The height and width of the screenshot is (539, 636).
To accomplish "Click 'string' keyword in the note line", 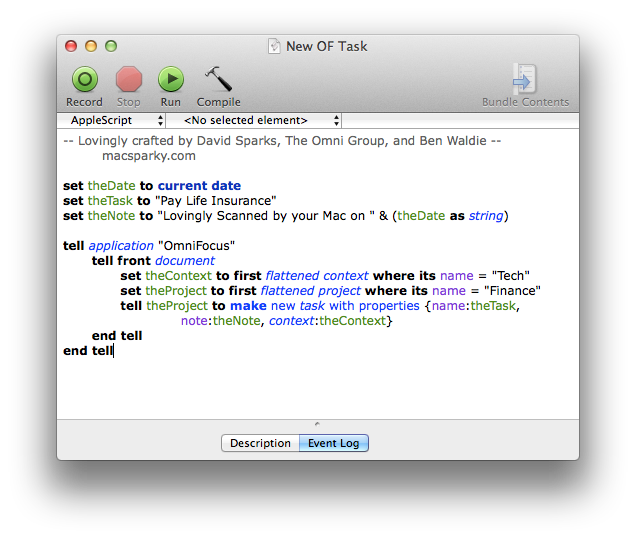I will tap(486, 216).
